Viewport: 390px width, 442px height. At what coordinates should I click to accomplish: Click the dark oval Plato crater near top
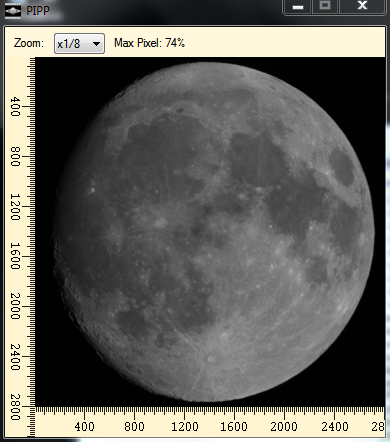pos(180,110)
